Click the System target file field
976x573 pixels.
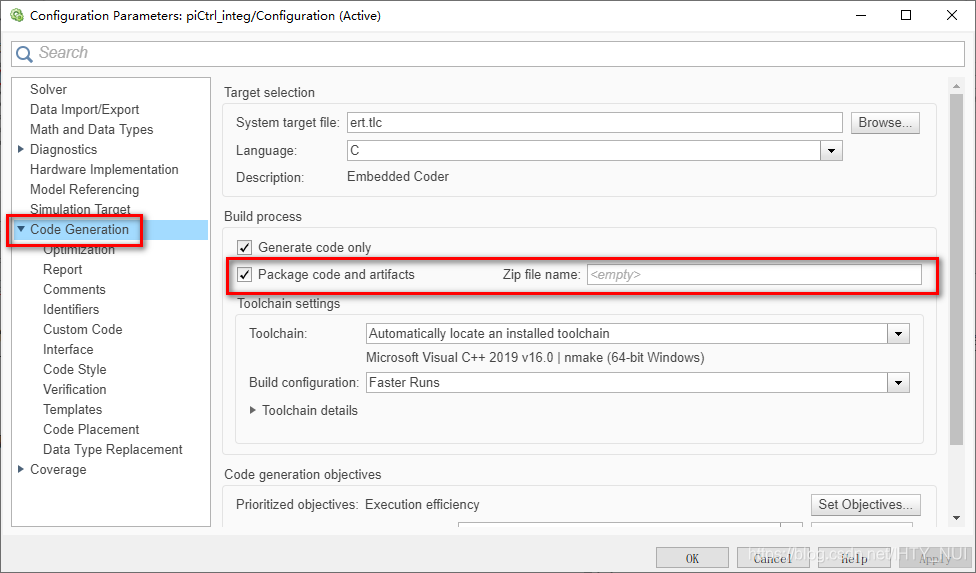tap(594, 123)
